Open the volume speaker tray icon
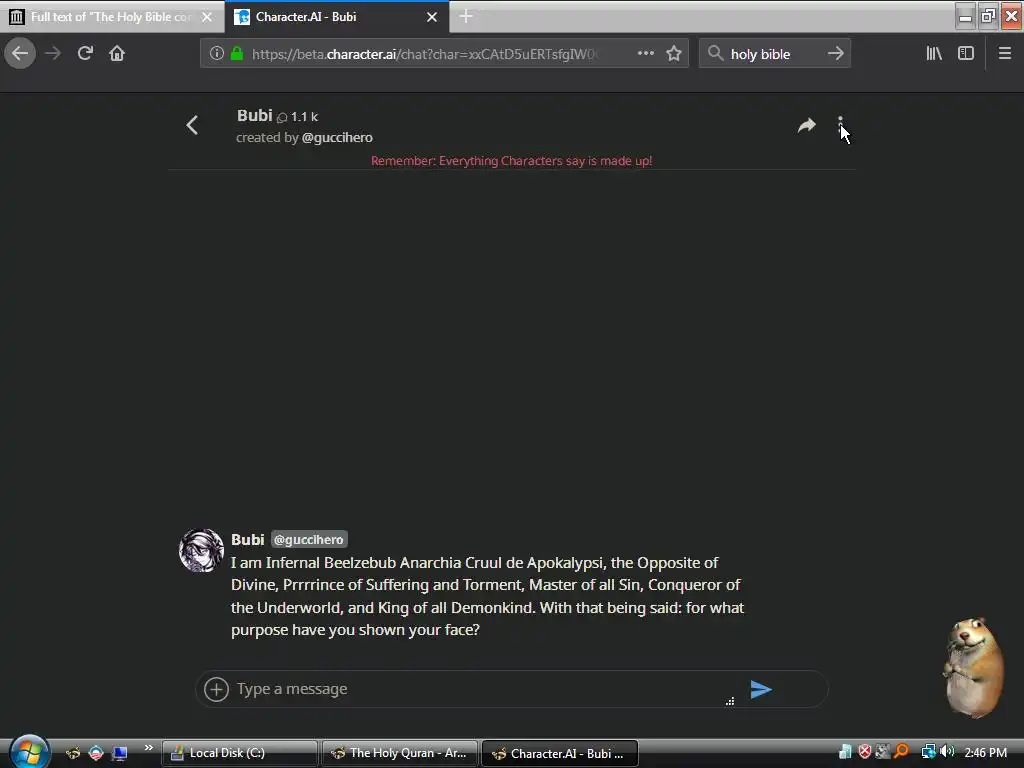The height and width of the screenshot is (768, 1024). (948, 752)
